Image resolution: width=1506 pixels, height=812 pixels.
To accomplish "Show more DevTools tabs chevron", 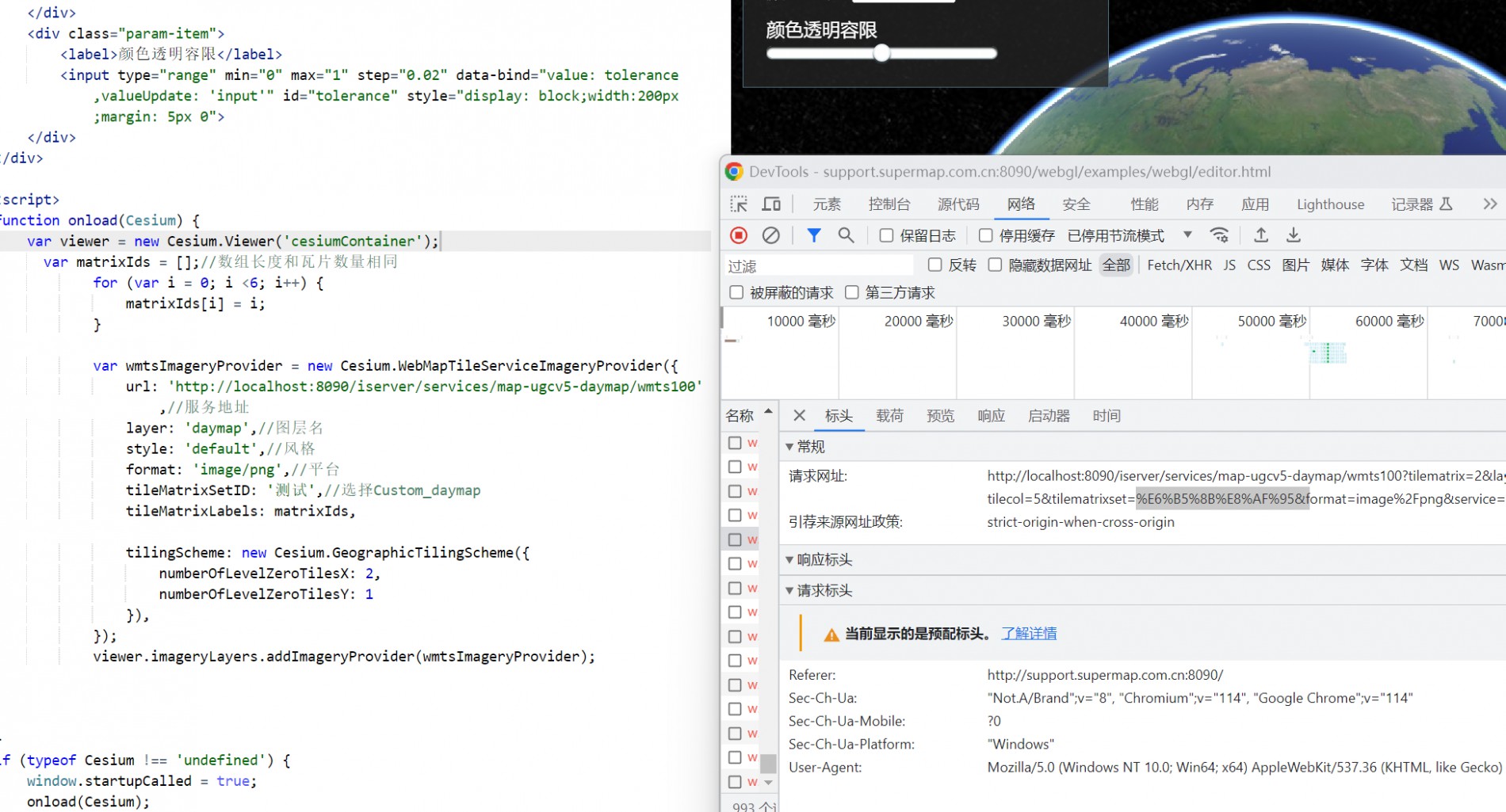I will tap(1490, 204).
